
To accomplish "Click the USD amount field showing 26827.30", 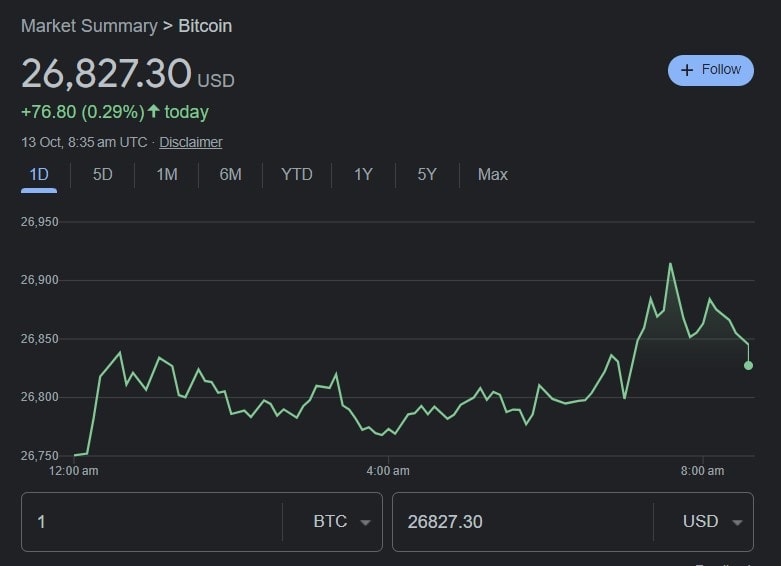I will click(x=520, y=522).
